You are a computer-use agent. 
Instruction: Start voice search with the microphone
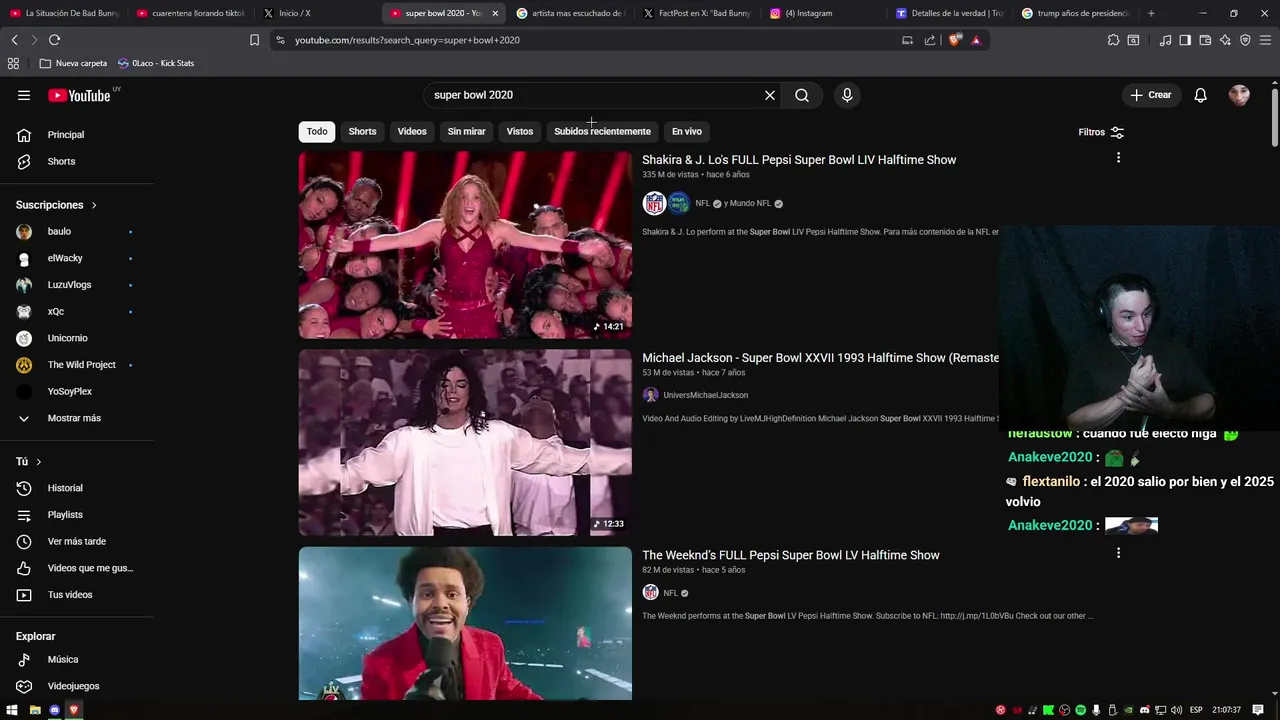pyautogui.click(x=847, y=95)
